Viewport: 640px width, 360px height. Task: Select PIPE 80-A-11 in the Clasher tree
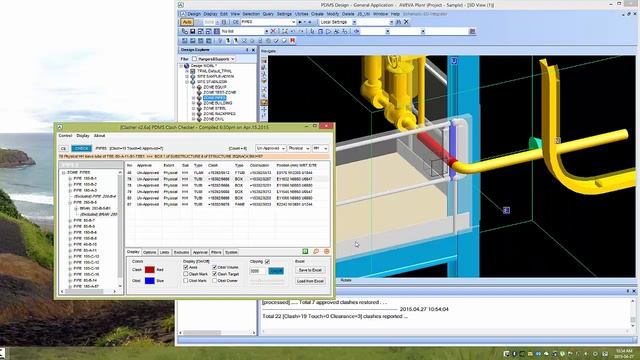(x=84, y=250)
